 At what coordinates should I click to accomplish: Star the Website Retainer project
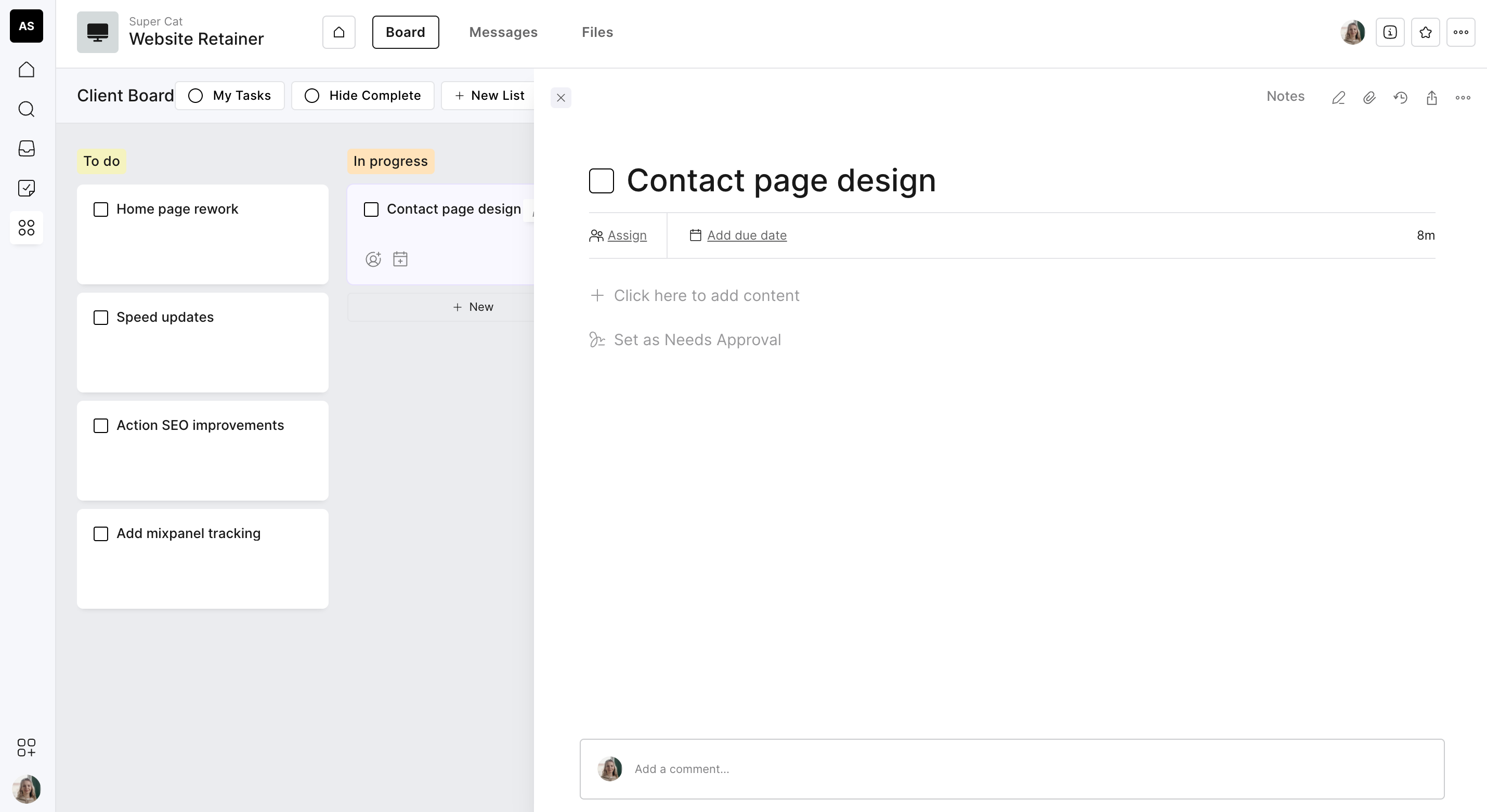pos(1425,32)
